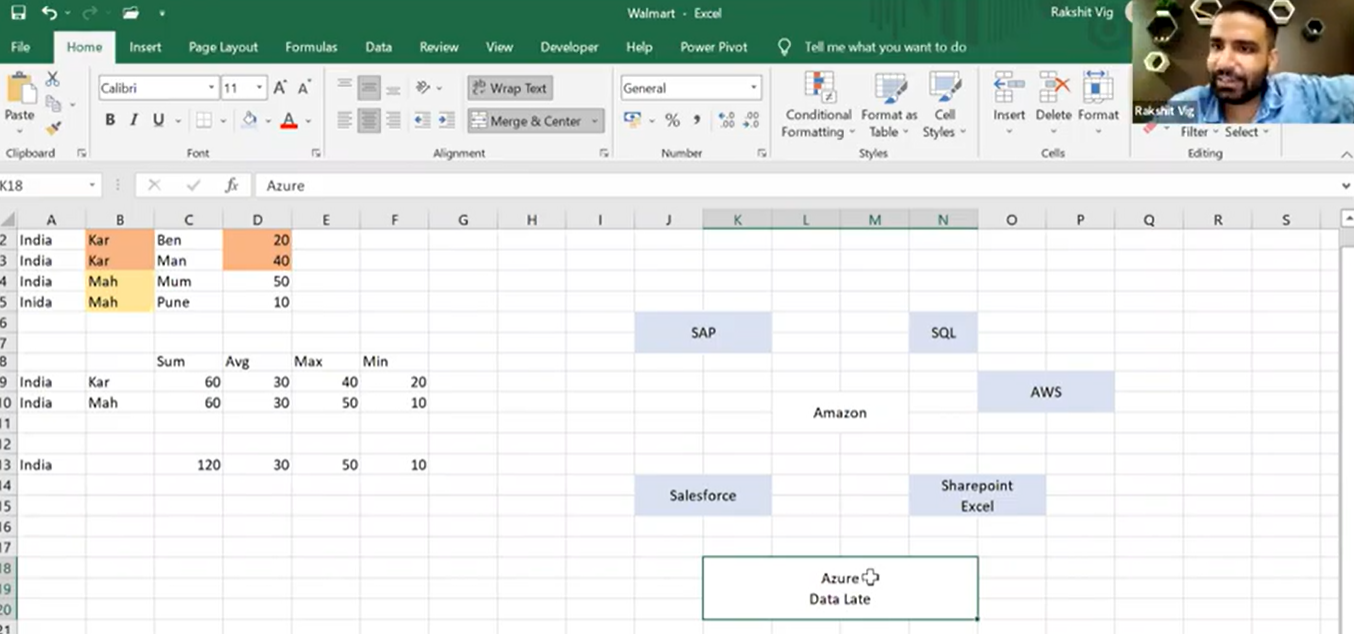Click the Cut scissors icon
The height and width of the screenshot is (634, 1354).
click(x=53, y=80)
